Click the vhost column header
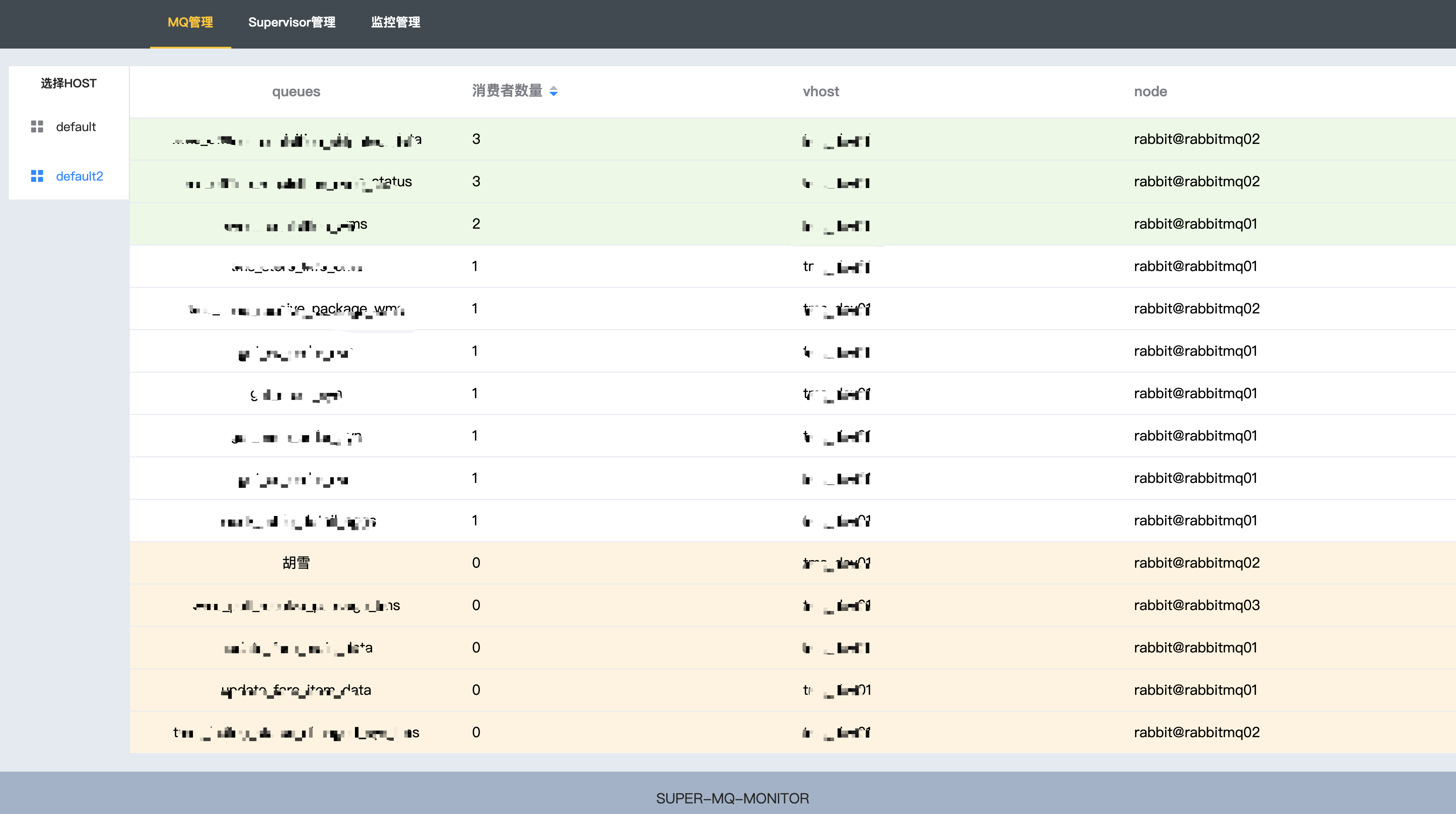This screenshot has height=814, width=1456. tap(821, 91)
